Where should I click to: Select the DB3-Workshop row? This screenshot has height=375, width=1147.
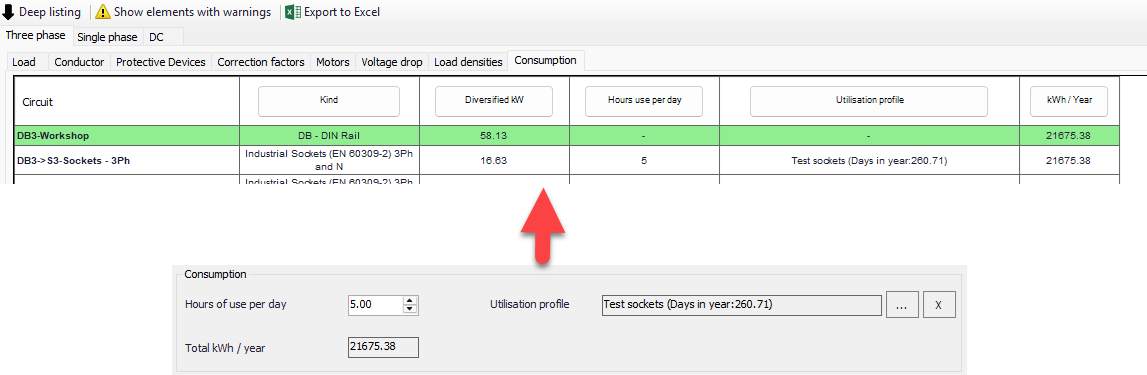click(x=567, y=135)
